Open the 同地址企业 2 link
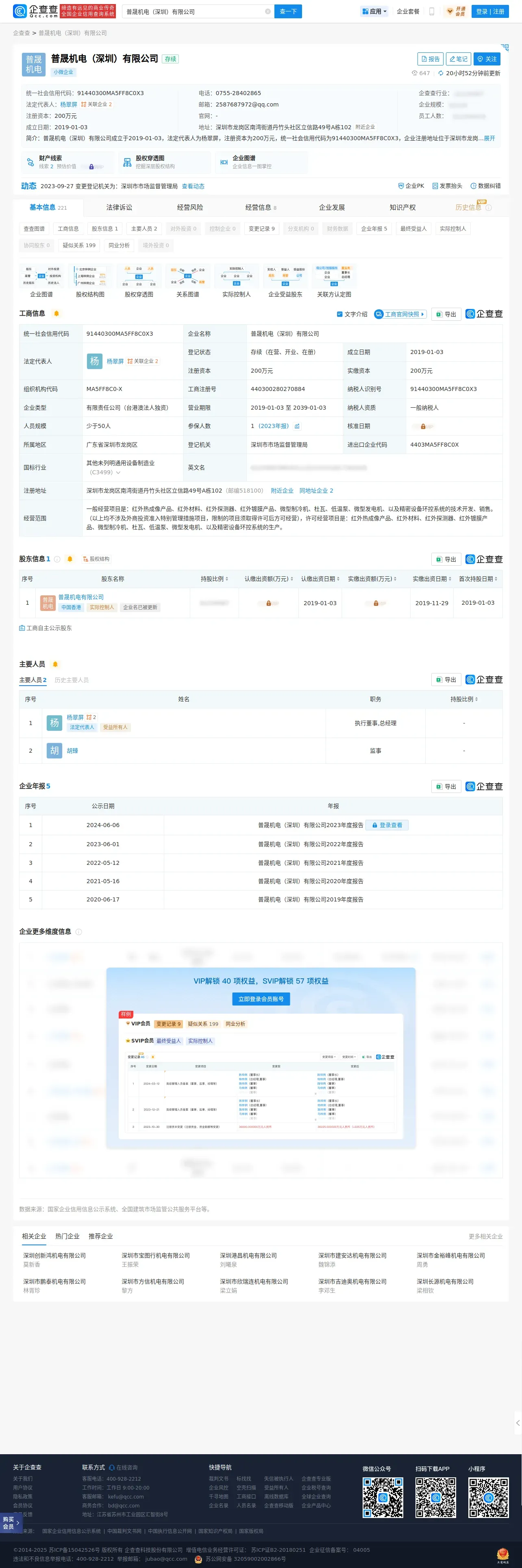 click(x=316, y=491)
